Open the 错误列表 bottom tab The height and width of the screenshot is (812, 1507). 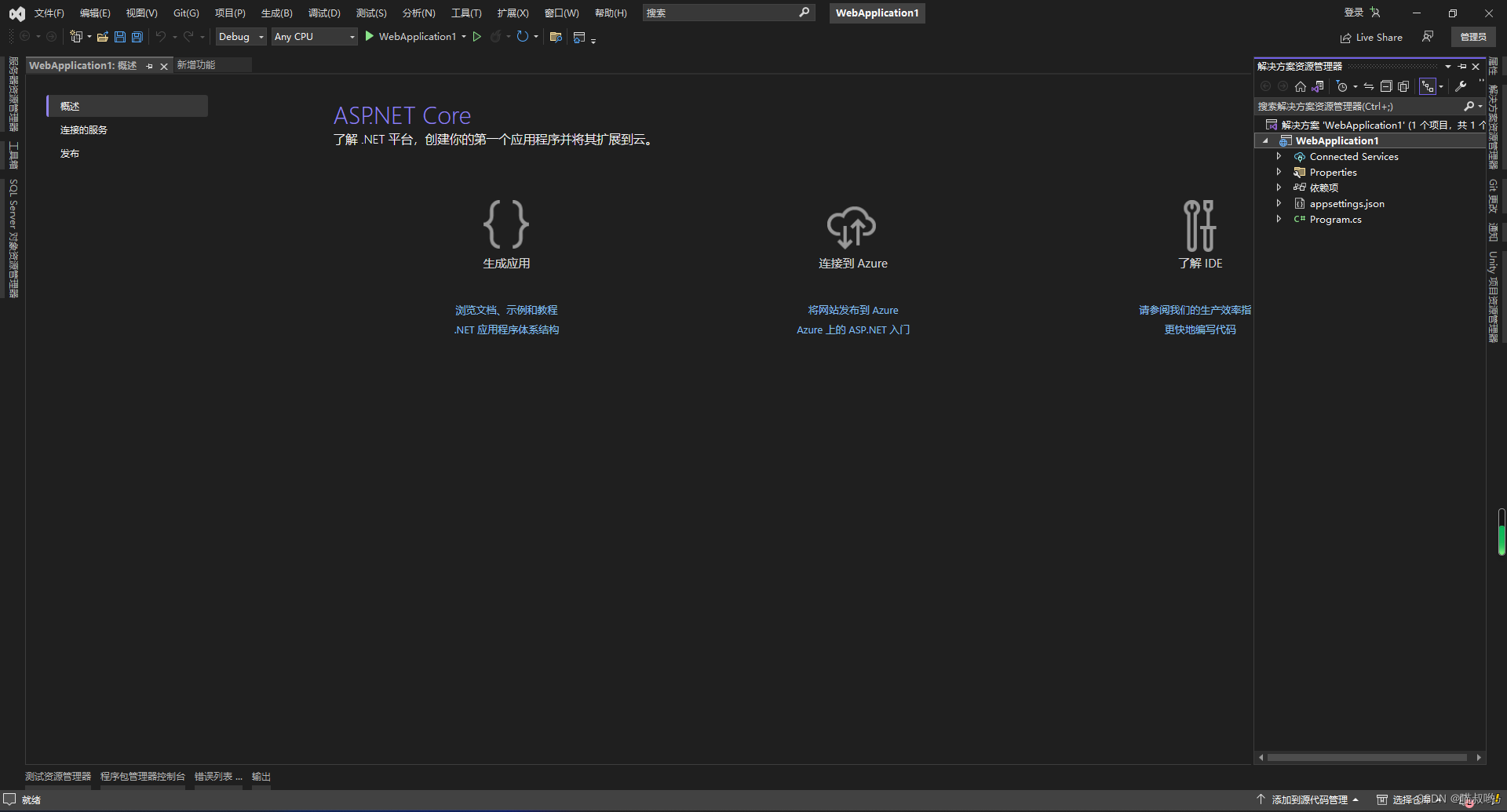[x=218, y=777]
